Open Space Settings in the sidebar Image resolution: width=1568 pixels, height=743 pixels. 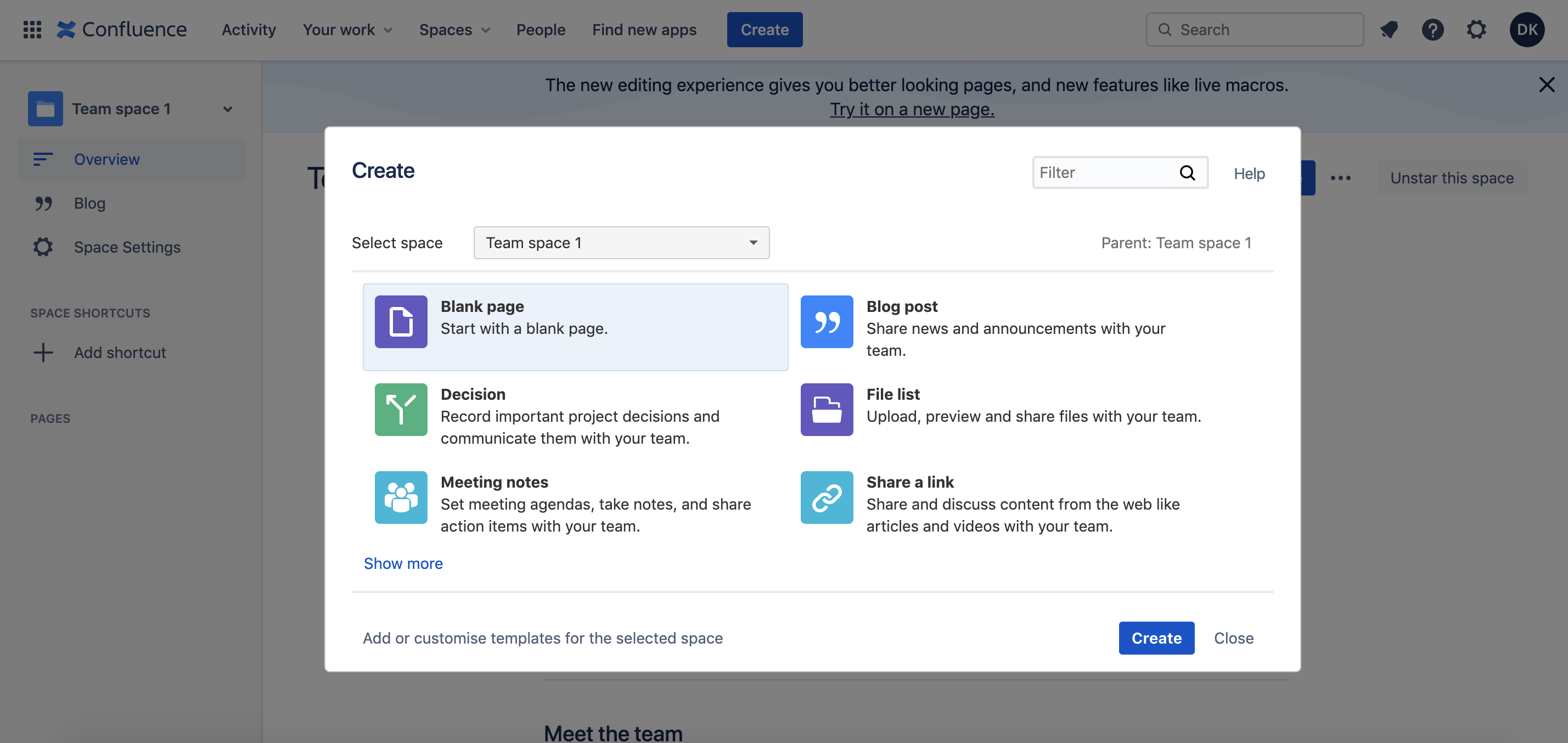coord(132,247)
